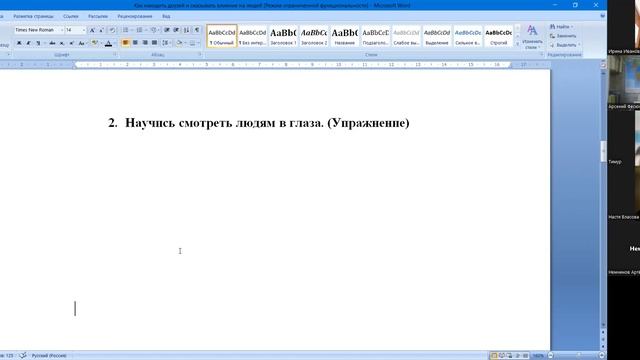Click Zoom Out minus button
640x360 pixels.
(551, 356)
